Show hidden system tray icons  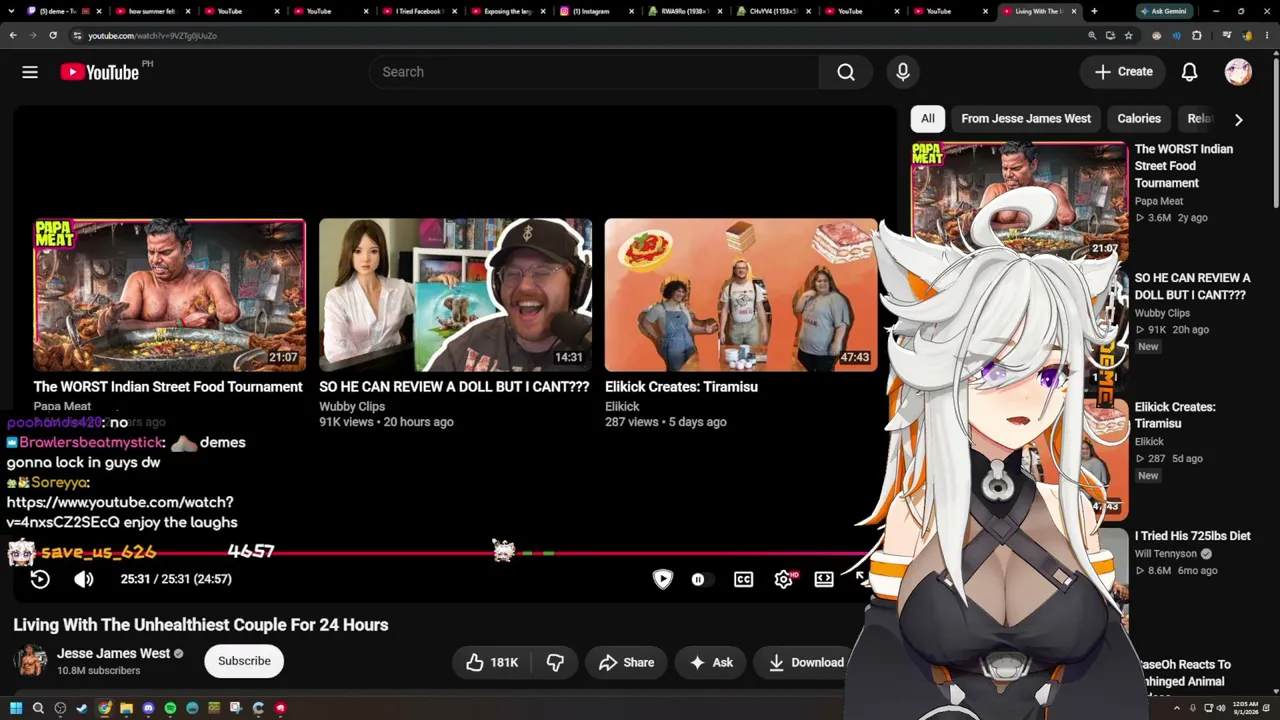pos(1177,708)
